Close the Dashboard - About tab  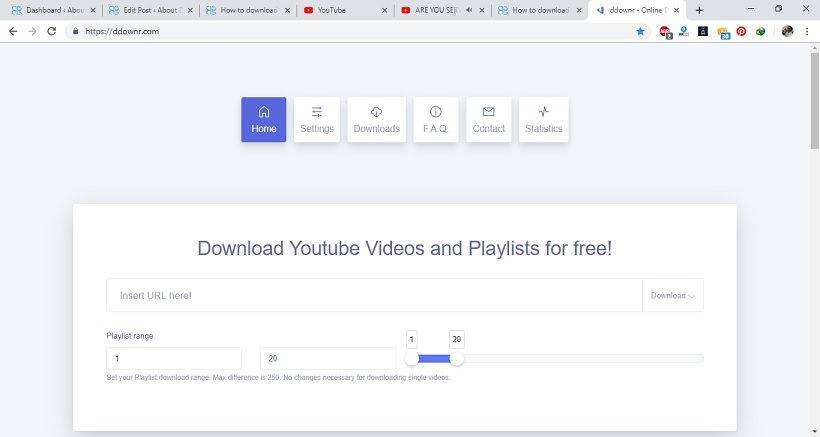tap(93, 10)
